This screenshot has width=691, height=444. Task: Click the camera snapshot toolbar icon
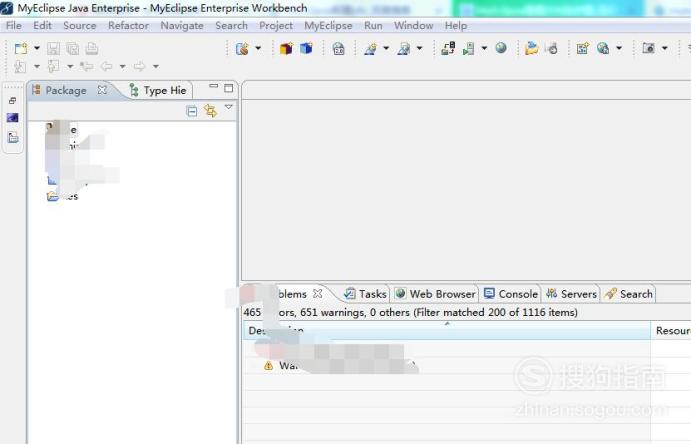pos(648,48)
